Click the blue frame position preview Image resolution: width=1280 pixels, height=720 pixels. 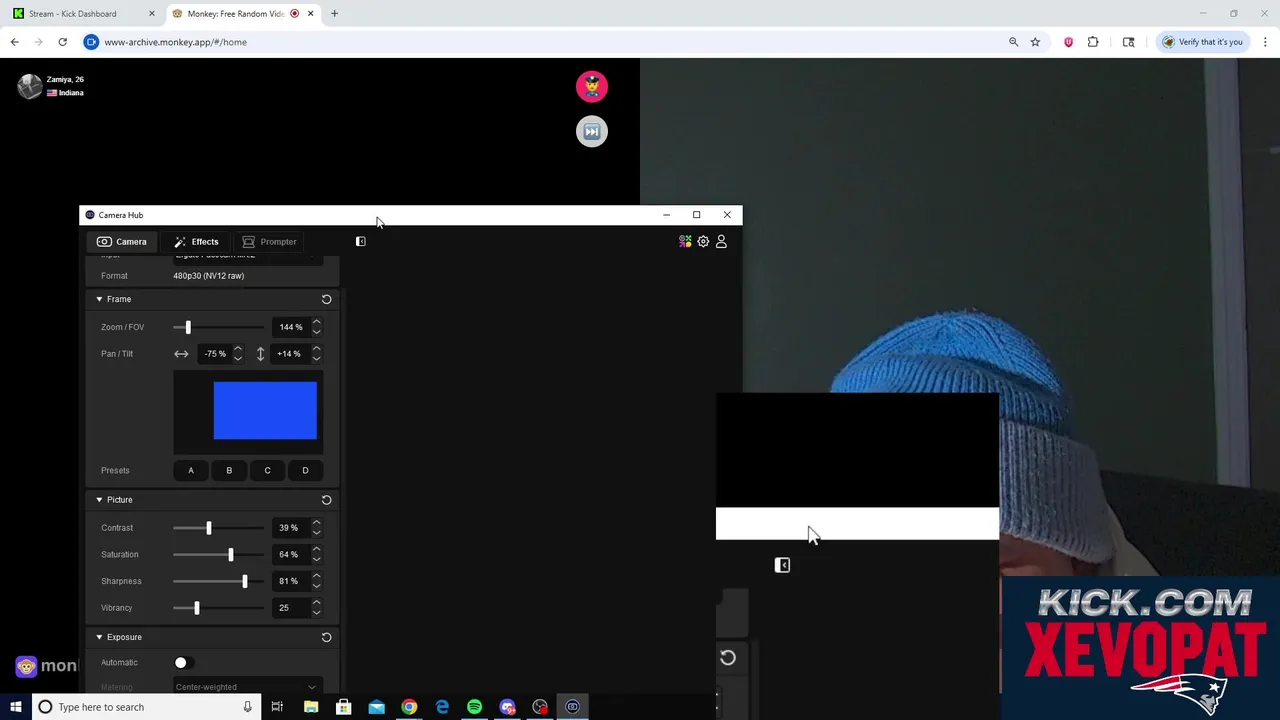coord(265,410)
